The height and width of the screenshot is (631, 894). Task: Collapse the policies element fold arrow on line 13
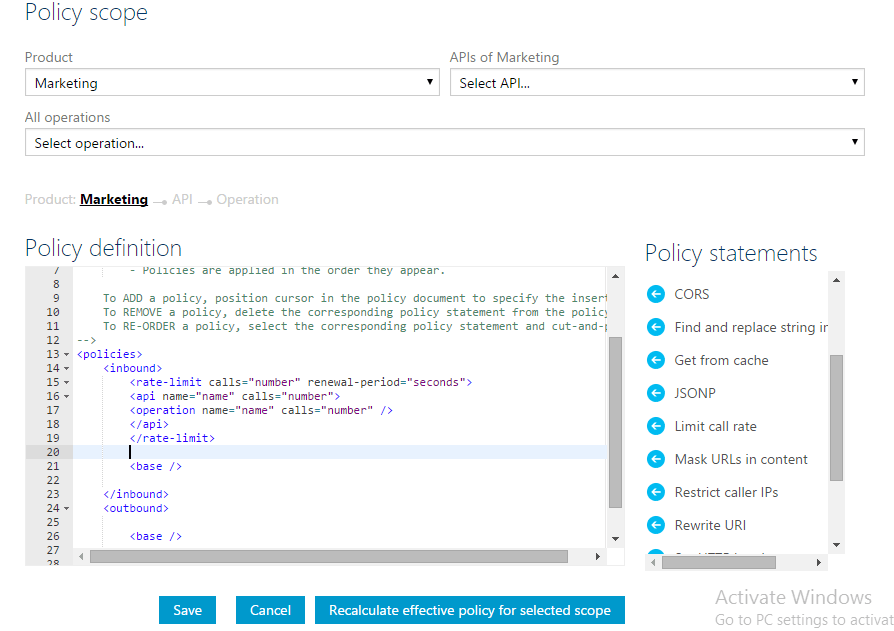66,354
